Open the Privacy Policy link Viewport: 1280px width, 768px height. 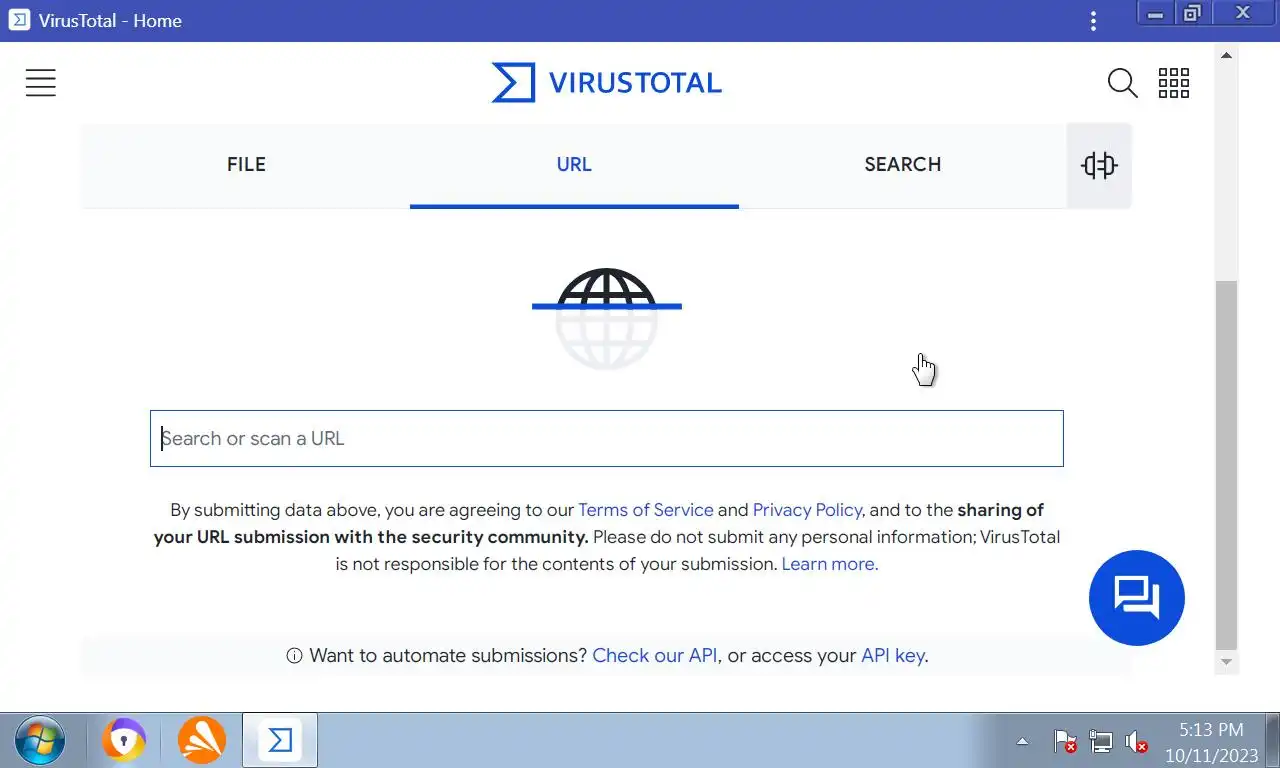pyautogui.click(x=807, y=510)
